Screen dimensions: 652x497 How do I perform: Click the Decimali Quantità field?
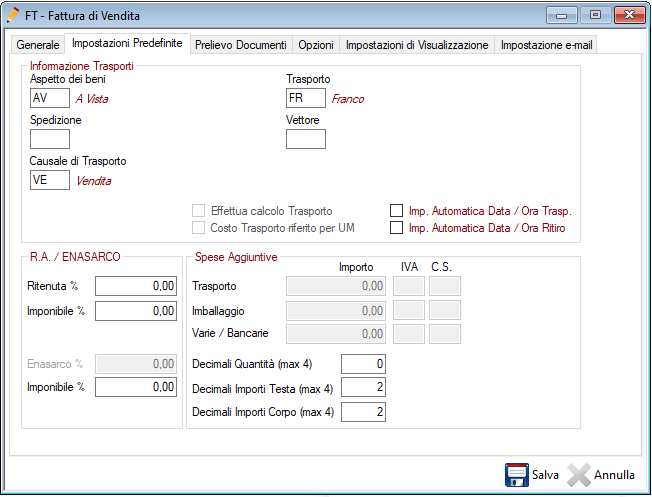point(363,363)
